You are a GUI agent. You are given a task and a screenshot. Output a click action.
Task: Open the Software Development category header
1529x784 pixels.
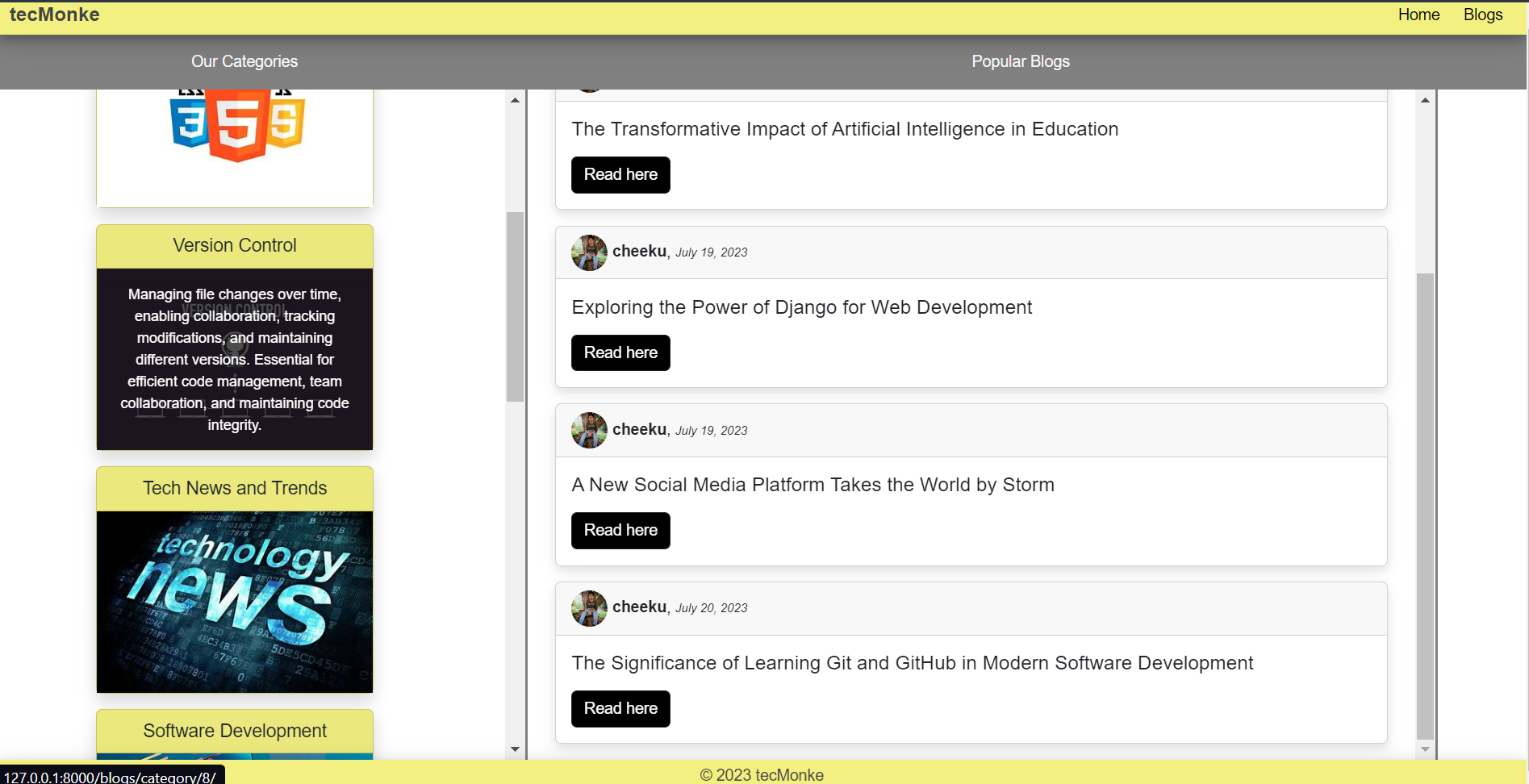point(235,731)
